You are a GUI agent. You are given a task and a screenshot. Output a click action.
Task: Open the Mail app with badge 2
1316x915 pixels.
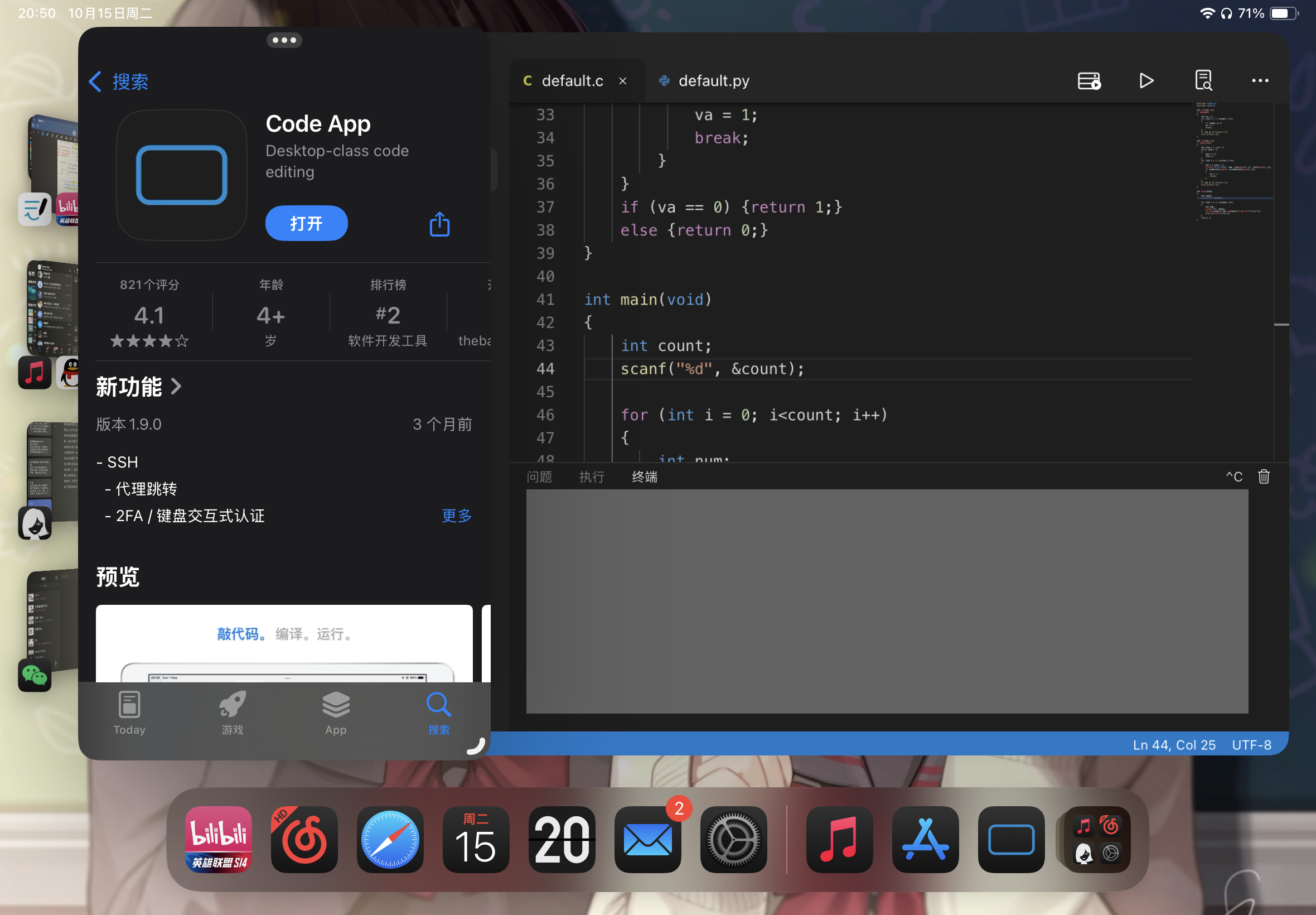coord(647,839)
